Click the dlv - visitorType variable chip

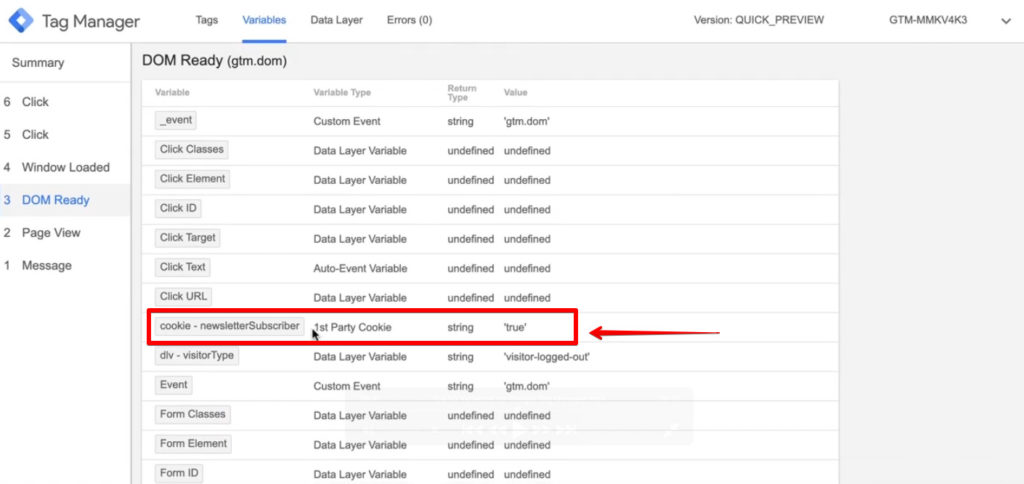[197, 355]
